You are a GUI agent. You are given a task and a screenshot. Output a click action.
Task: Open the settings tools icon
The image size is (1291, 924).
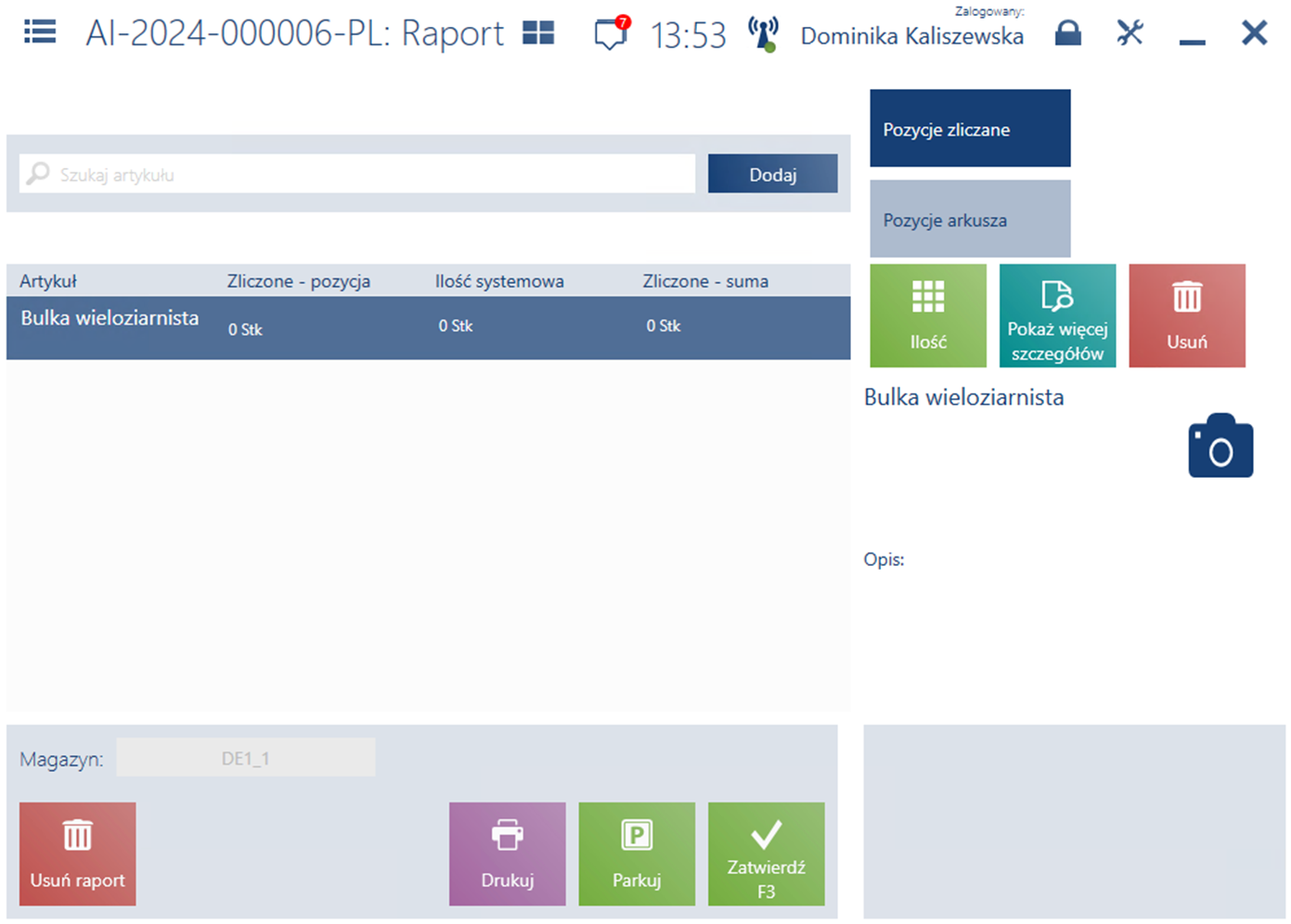point(1130,33)
